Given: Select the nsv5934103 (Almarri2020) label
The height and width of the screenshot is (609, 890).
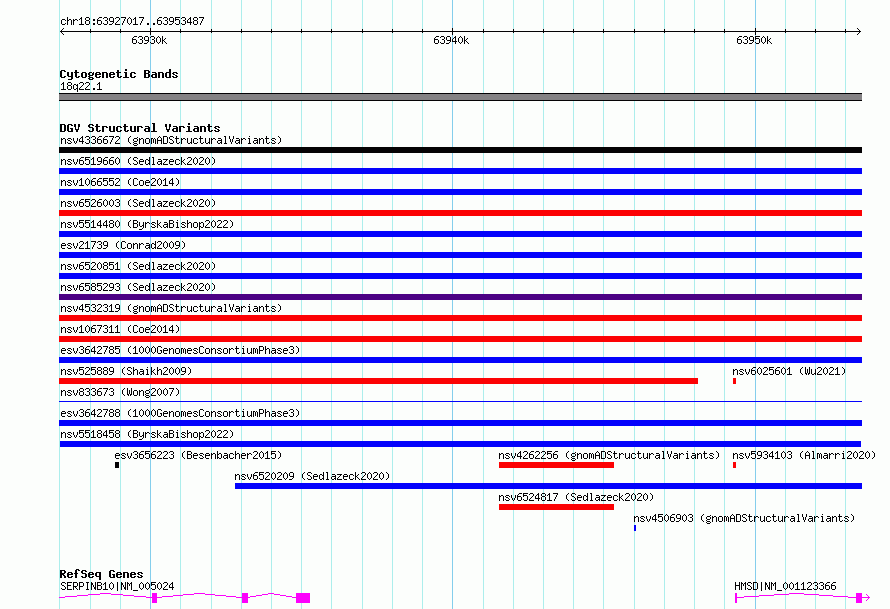Looking at the screenshot, I should 804,455.
